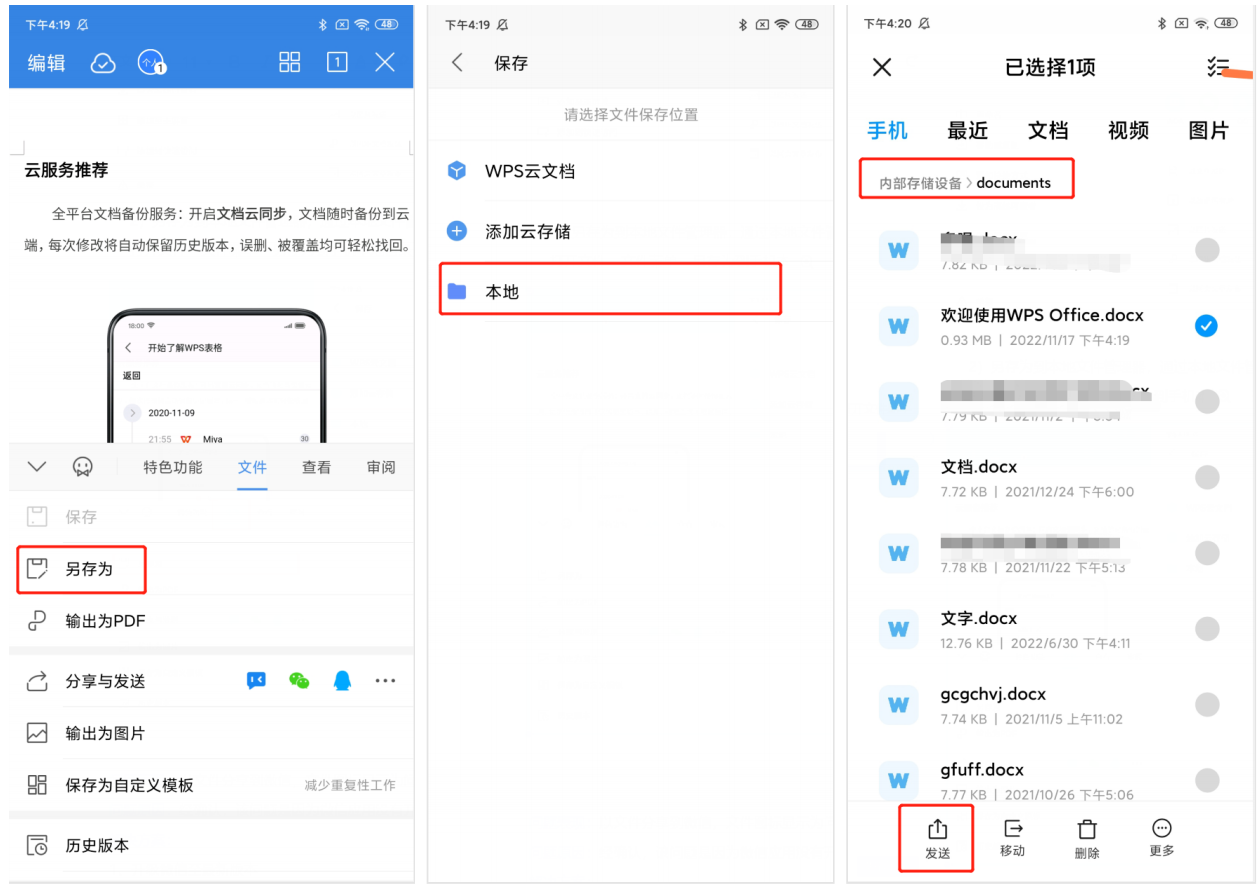The width and height of the screenshot is (1257, 884).
Task: Tap the 文档.docx file name
Action: click(x=979, y=467)
